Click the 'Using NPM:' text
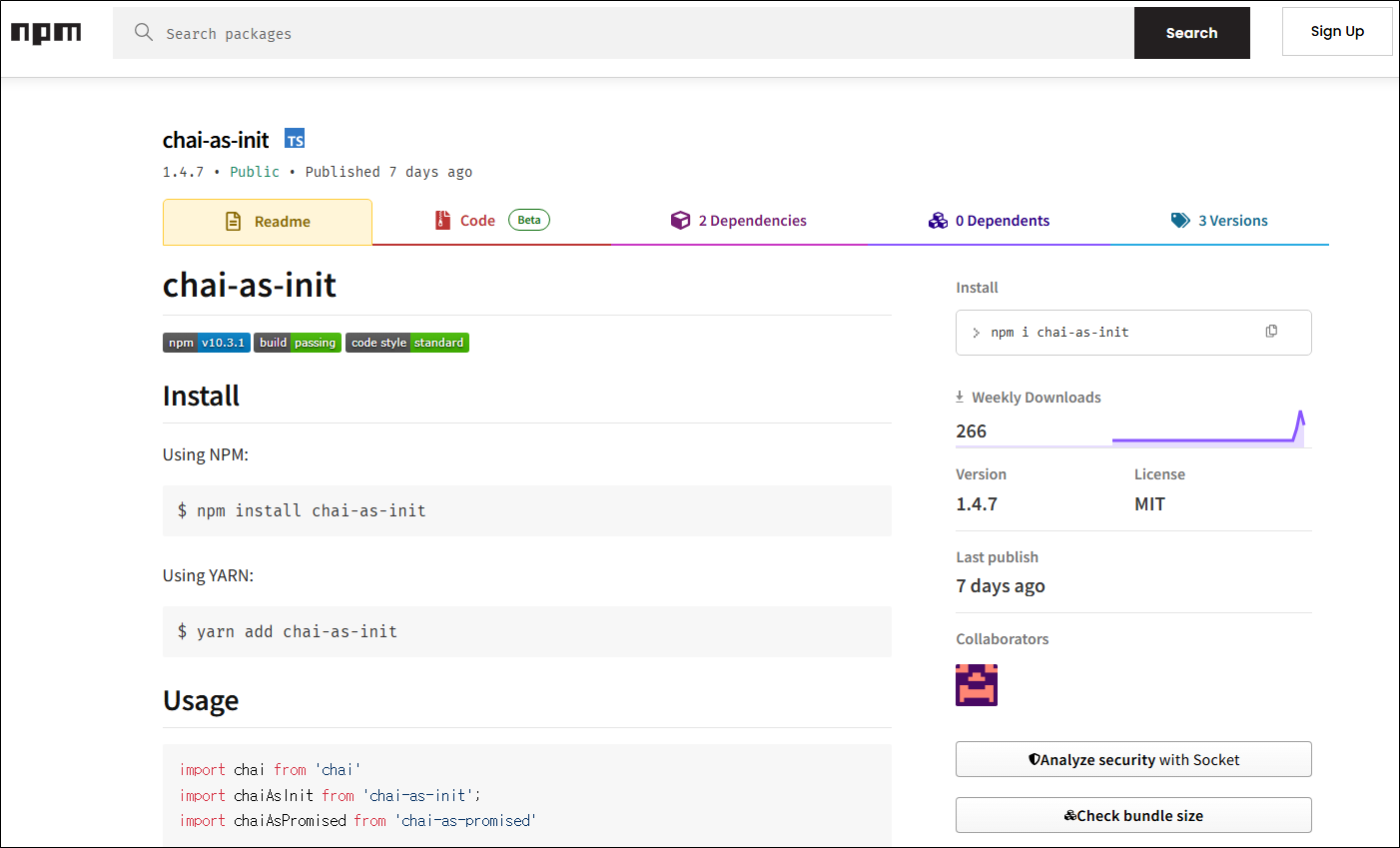Screen dimensions: 1400x848 (x=206, y=454)
